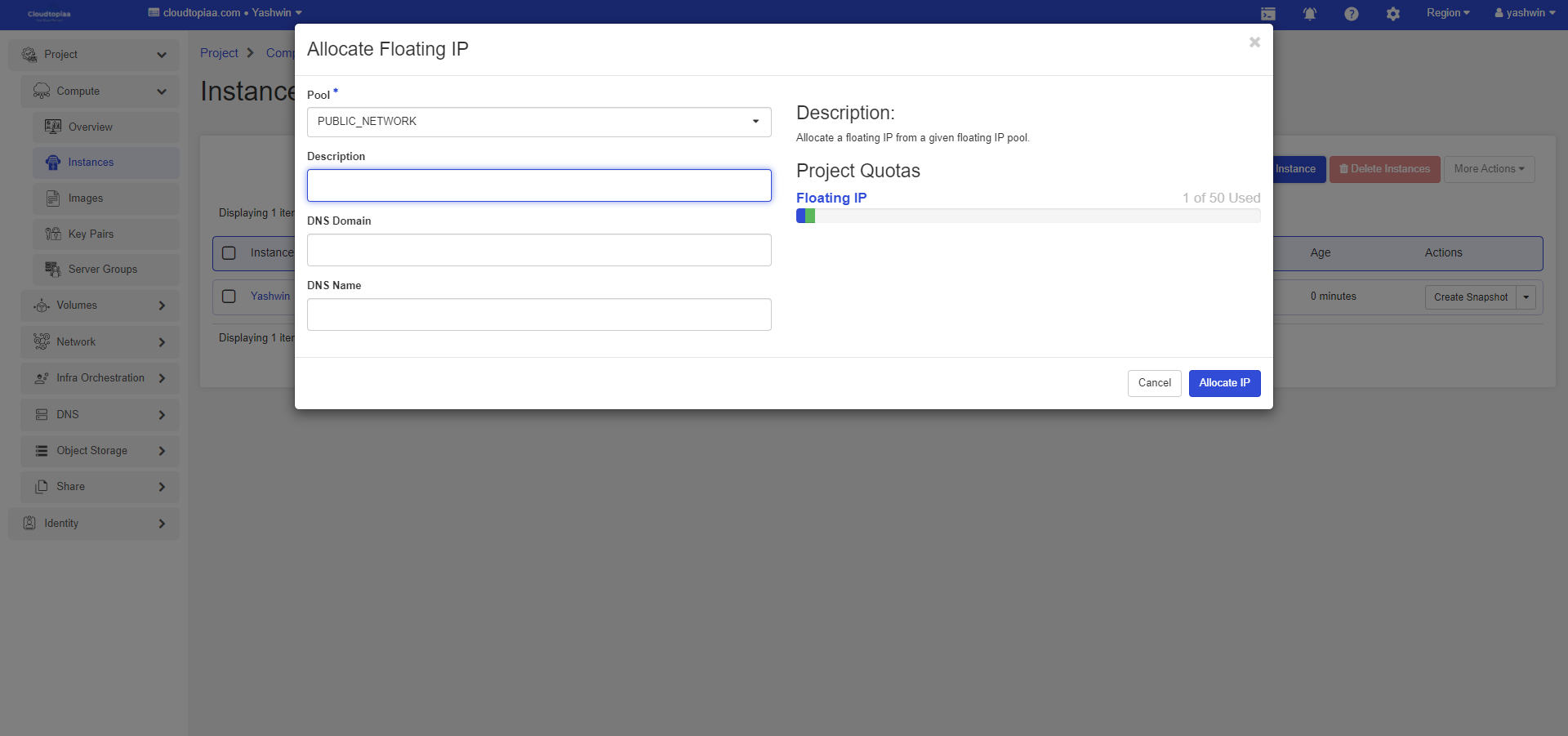The height and width of the screenshot is (736, 1568).
Task: Click the Allocate IP button
Action: (1223, 383)
